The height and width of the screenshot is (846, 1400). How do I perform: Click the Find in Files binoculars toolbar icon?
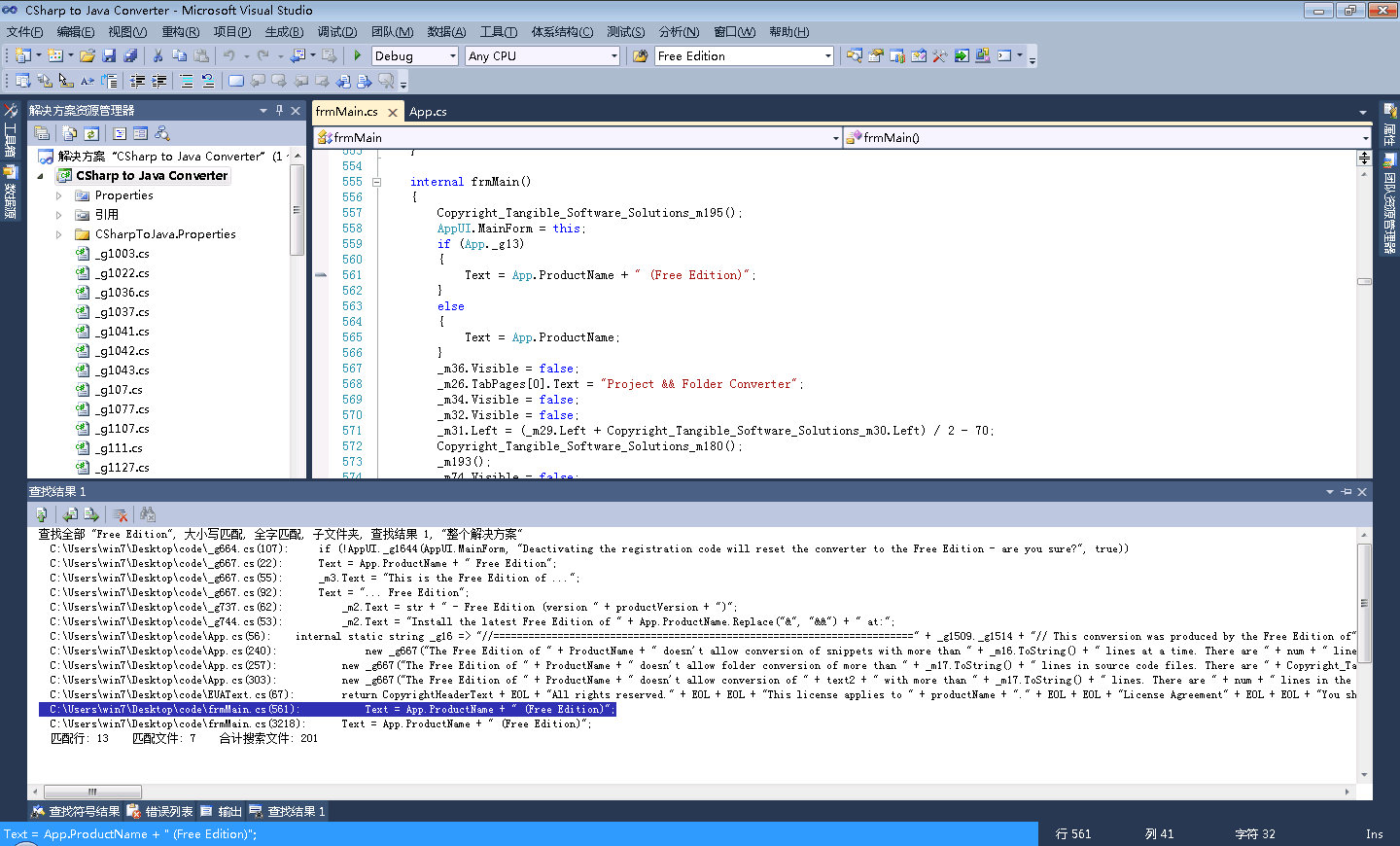[641, 56]
